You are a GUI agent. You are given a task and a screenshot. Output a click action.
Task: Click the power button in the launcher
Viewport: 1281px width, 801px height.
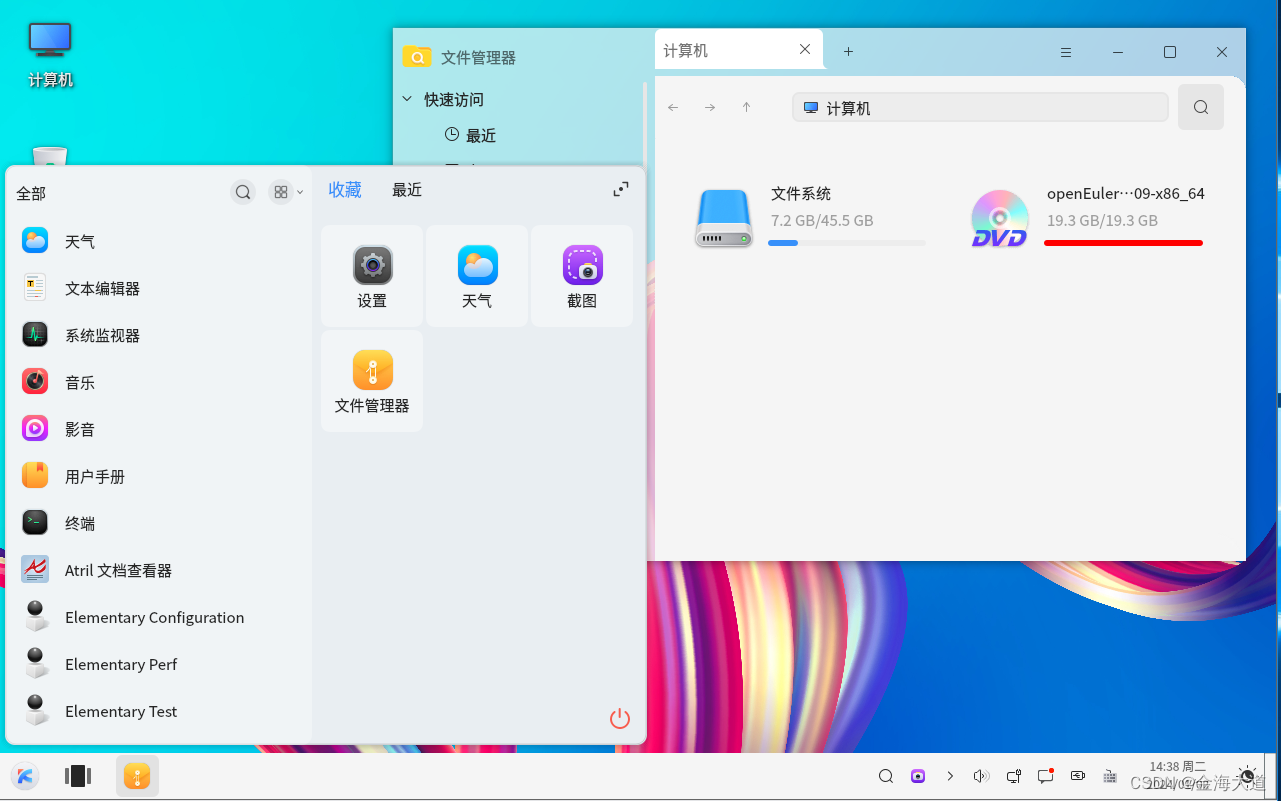(x=619, y=718)
